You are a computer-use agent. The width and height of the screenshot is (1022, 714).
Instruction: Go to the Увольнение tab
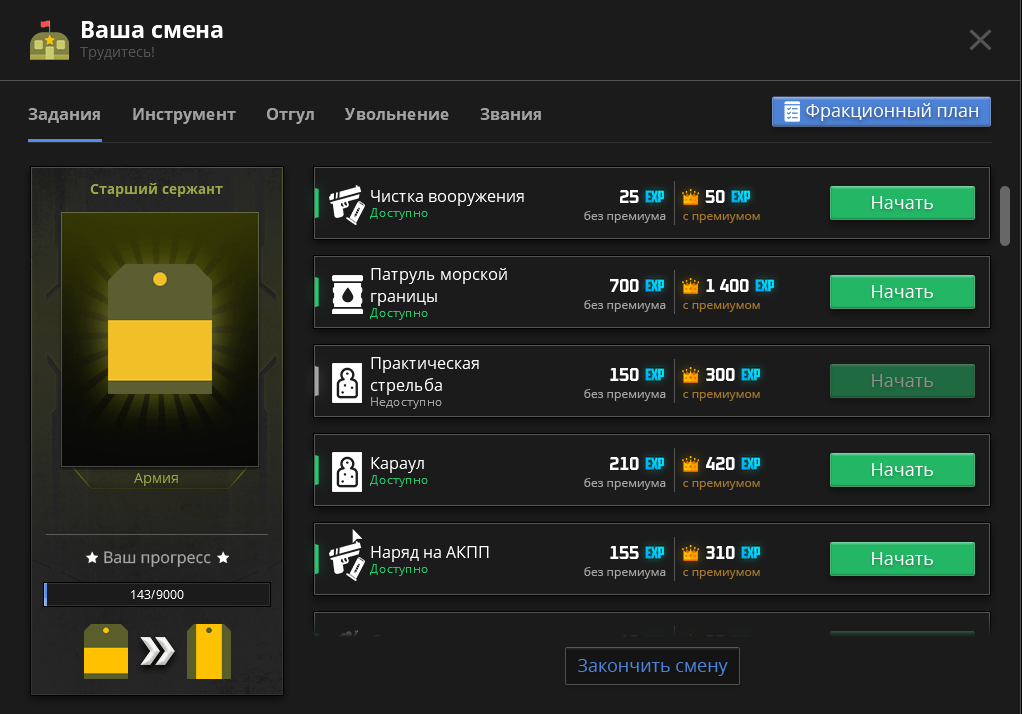pyautogui.click(x=396, y=115)
